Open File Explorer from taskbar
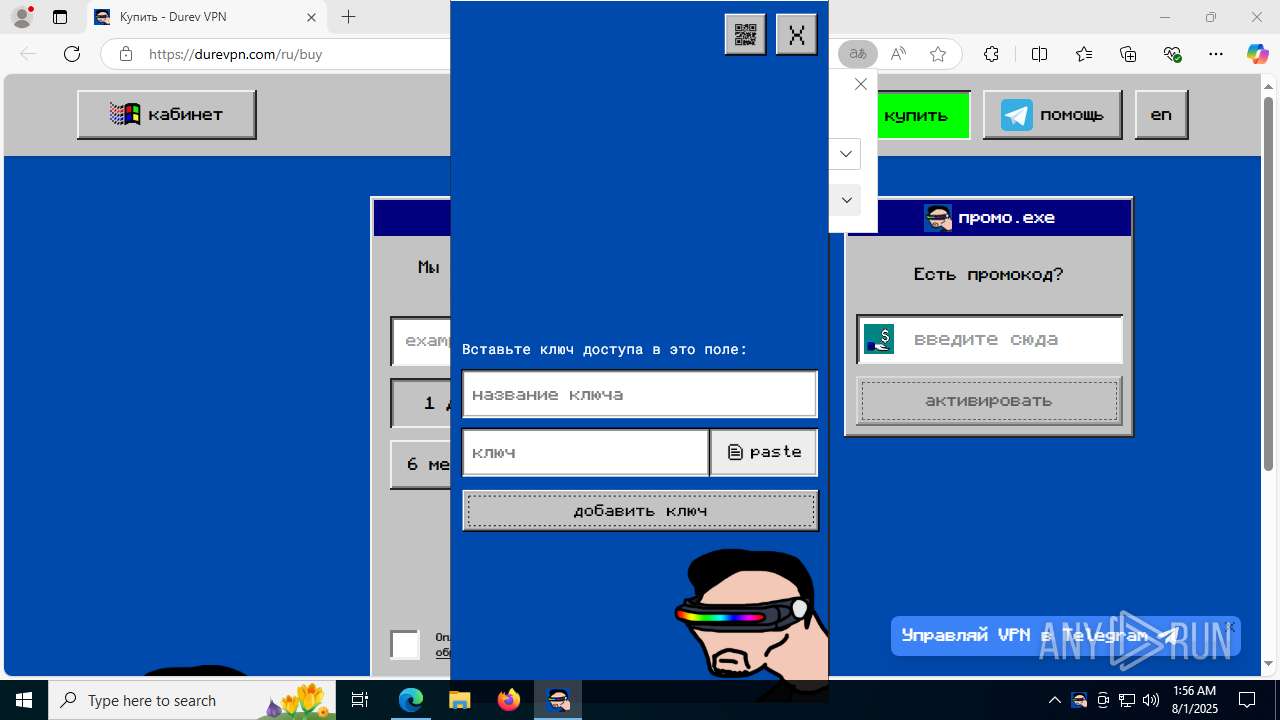Viewport: 1280px width, 720px height. [x=459, y=700]
